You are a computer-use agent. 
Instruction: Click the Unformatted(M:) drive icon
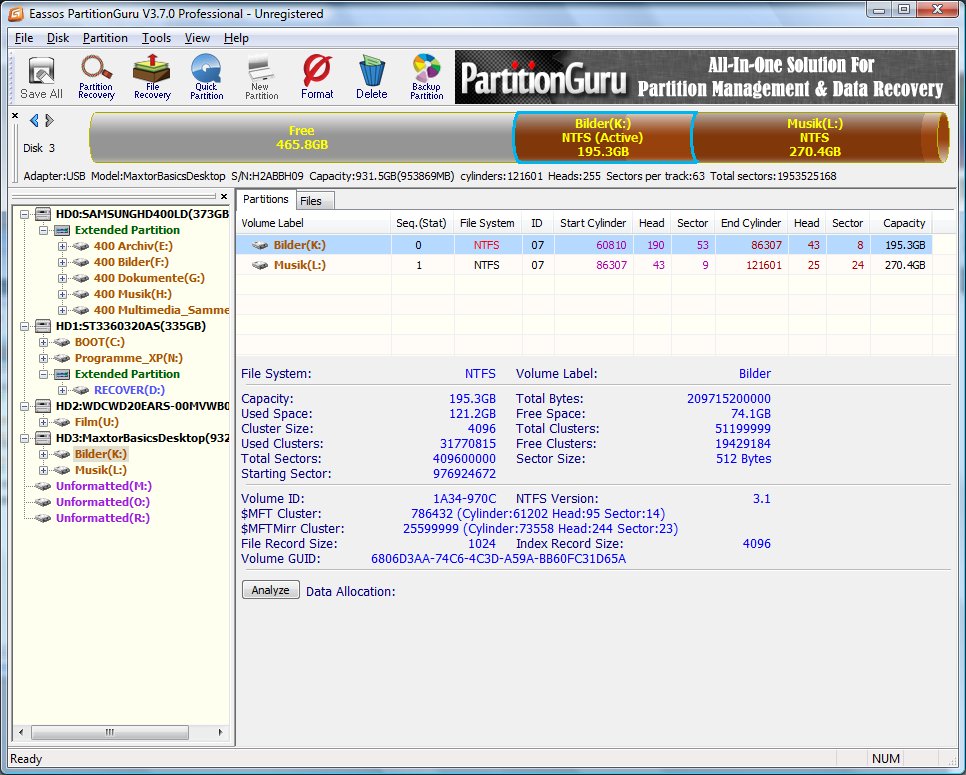(43, 486)
